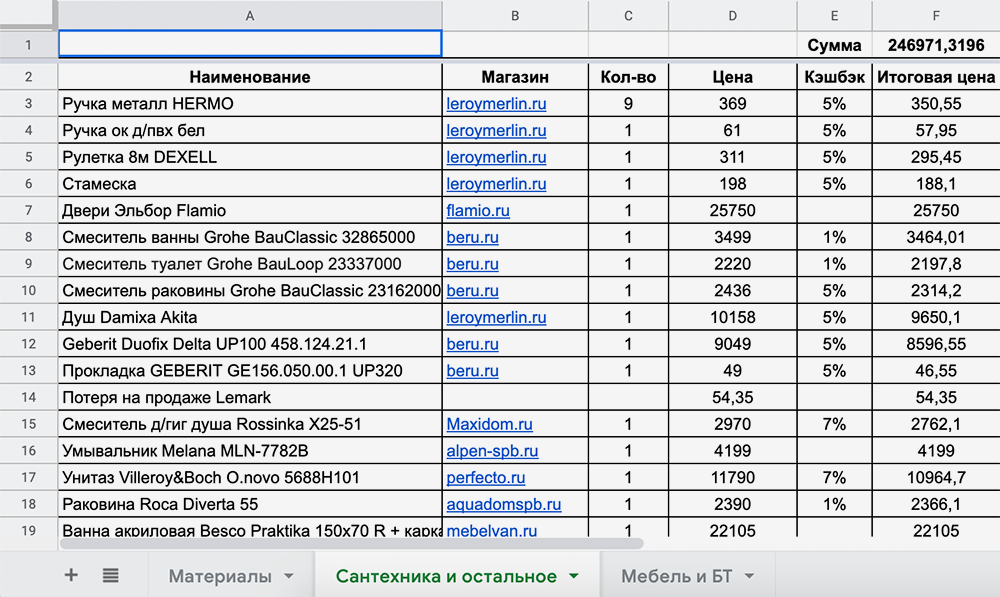Screen dimensions: 1000x597
Task: Select the Цена header cell
Action: point(732,77)
